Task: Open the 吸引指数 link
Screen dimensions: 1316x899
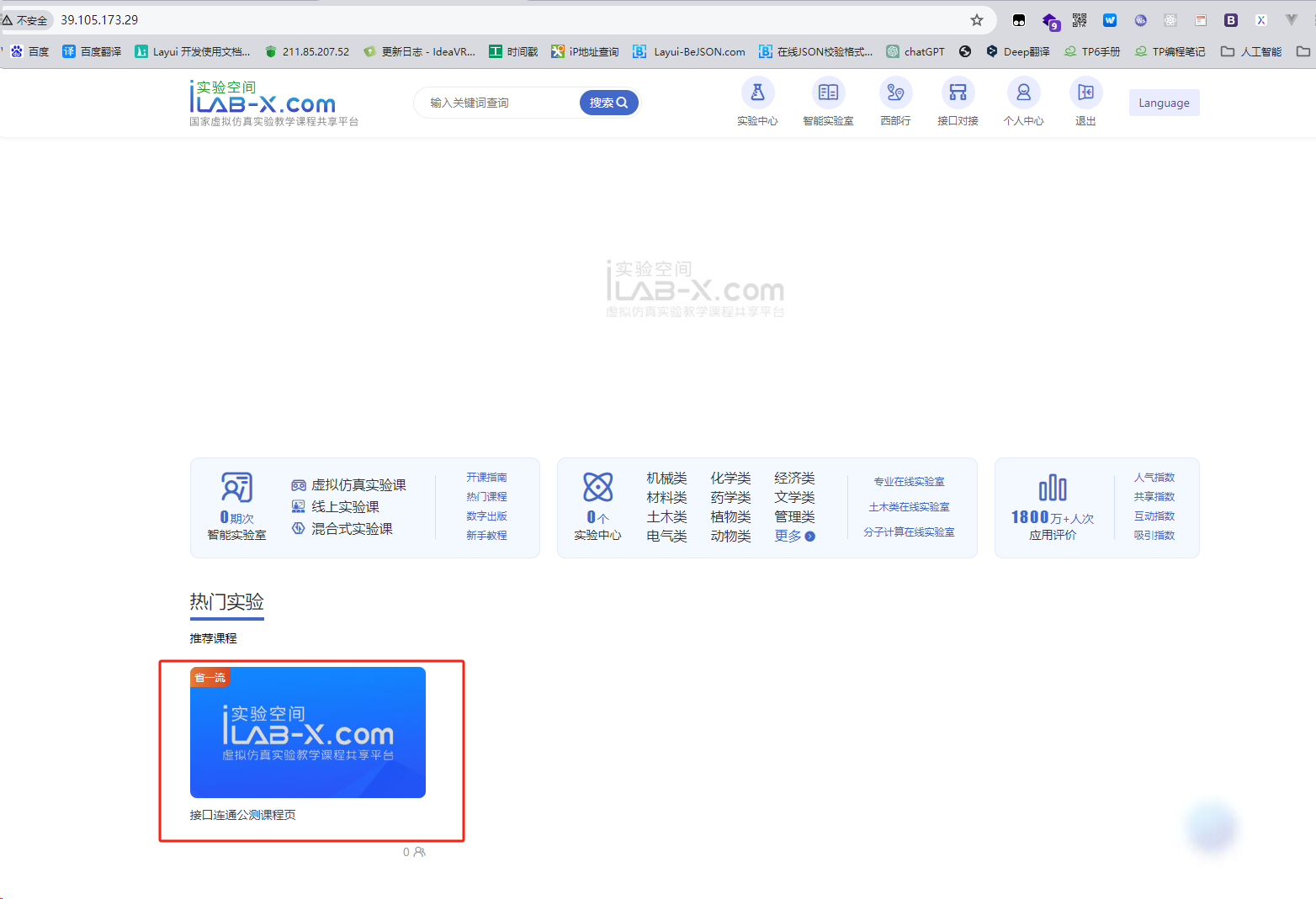Action: [x=1154, y=535]
